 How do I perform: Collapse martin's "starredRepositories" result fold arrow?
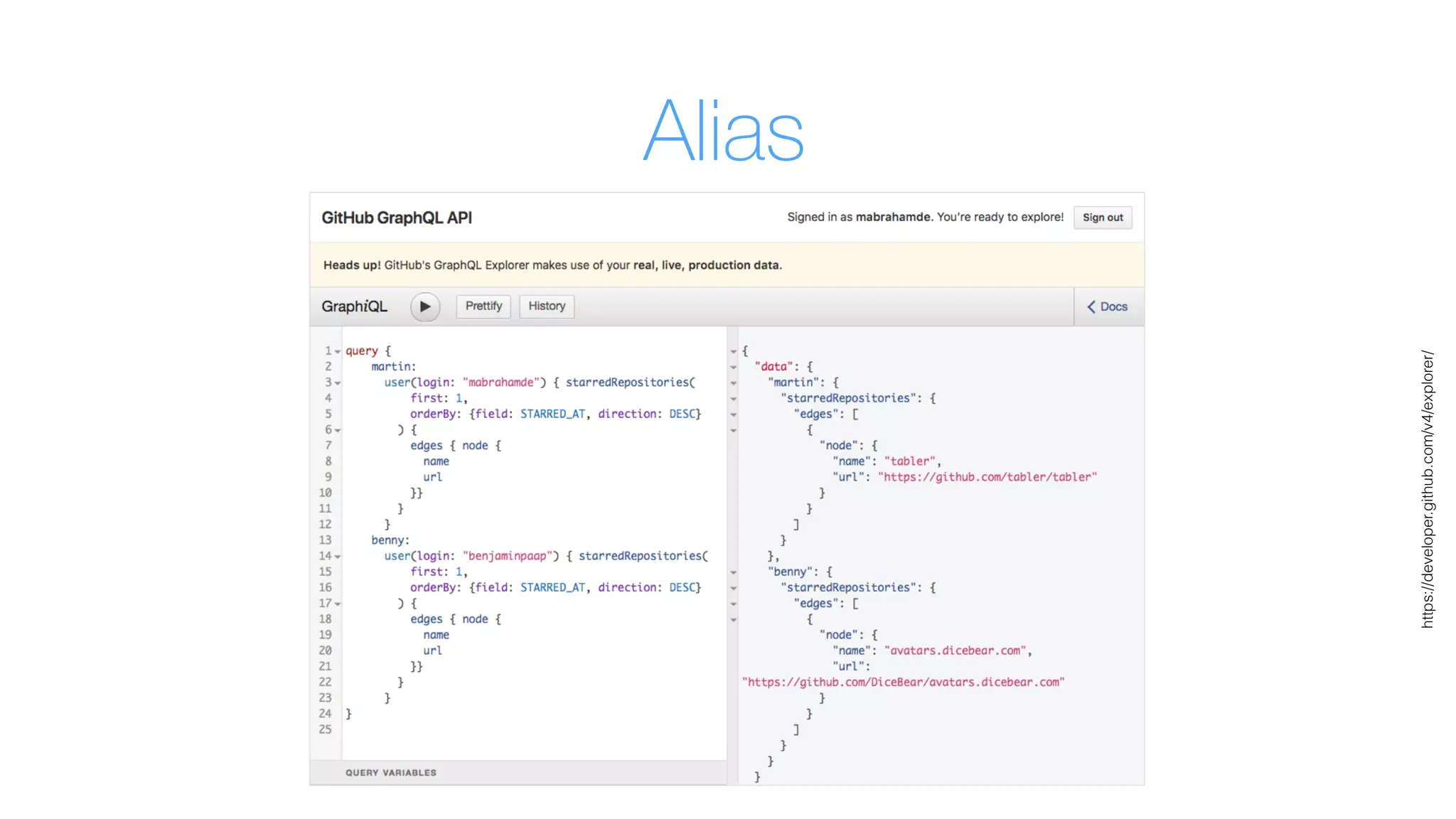(733, 399)
